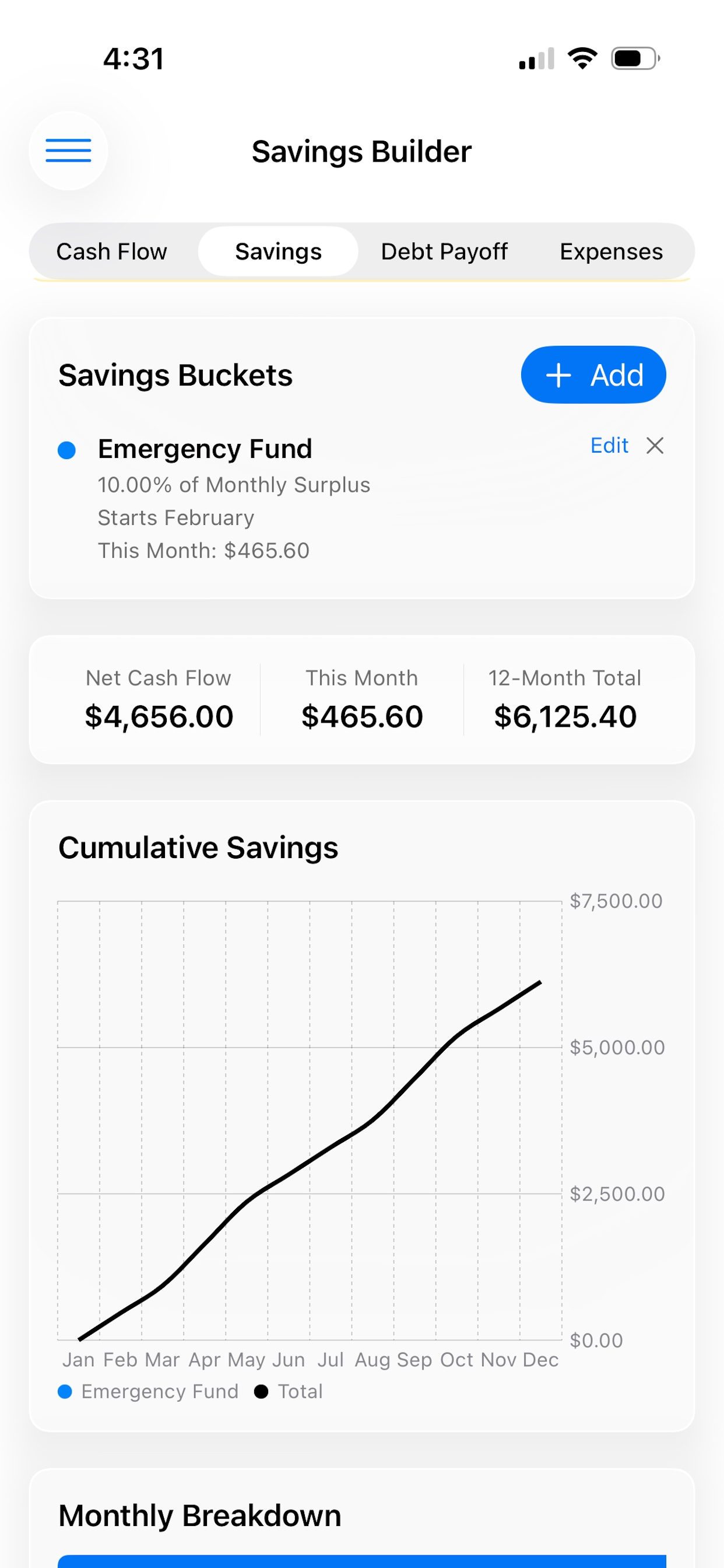Tap the Emergency Fund blue dot
The image size is (724, 1568).
point(66,450)
